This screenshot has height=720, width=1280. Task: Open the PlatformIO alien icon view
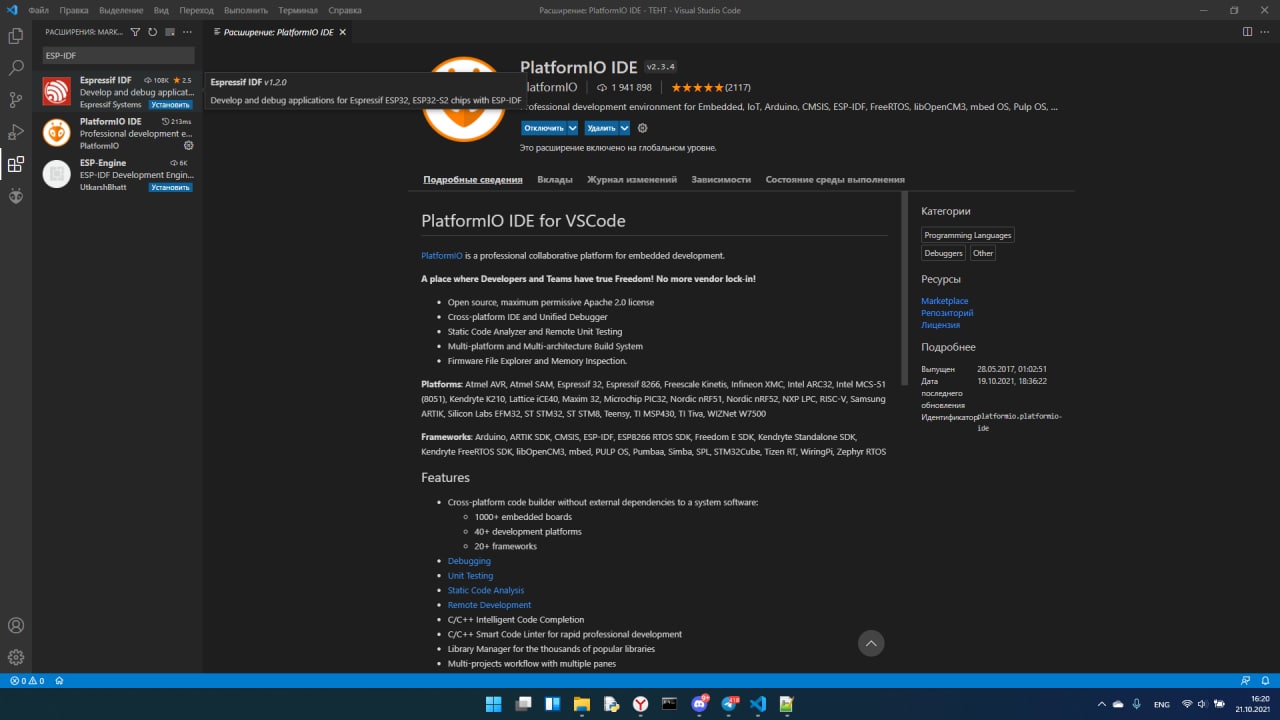click(16, 196)
